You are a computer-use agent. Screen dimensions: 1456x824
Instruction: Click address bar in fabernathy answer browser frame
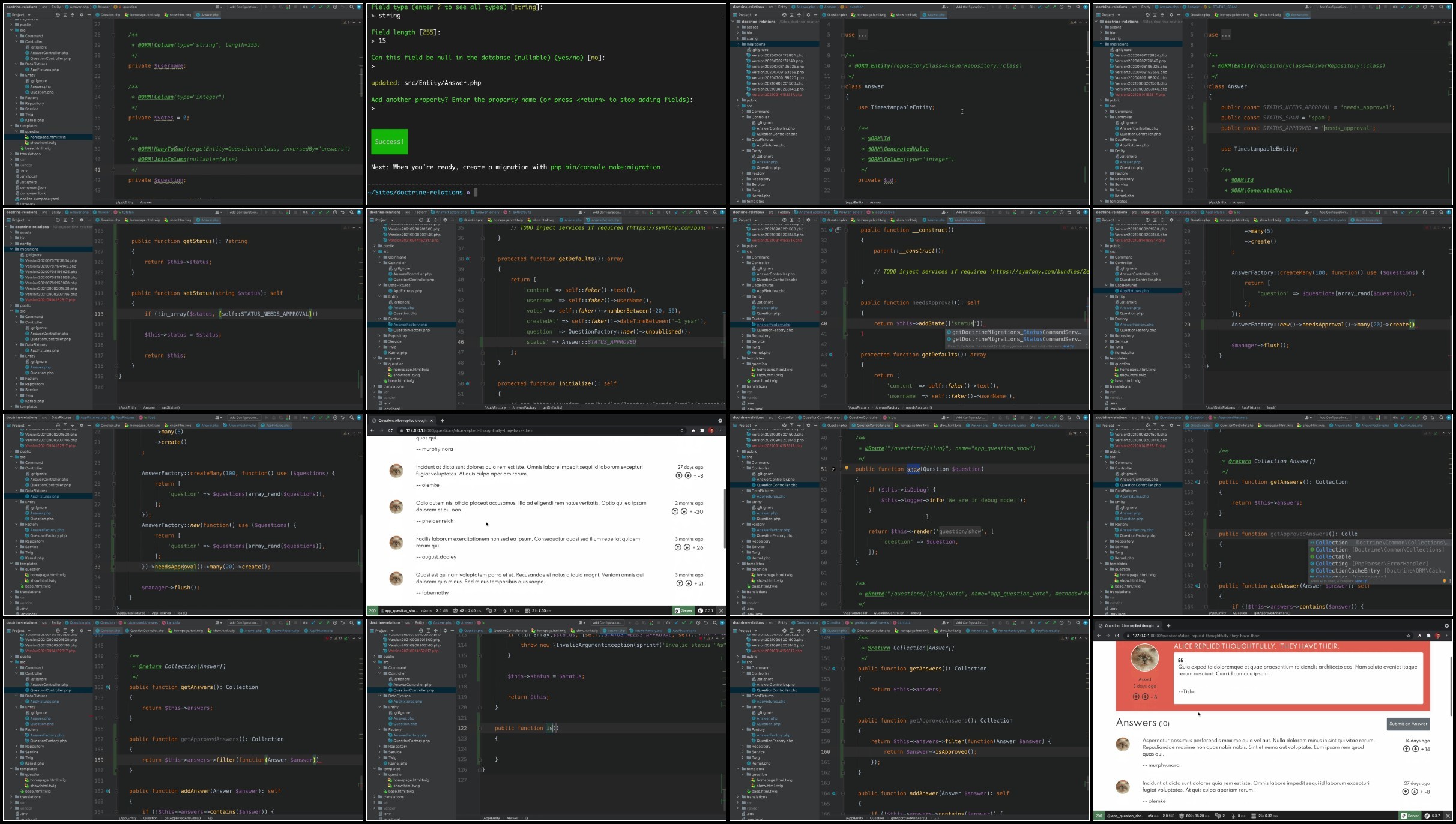coord(540,430)
